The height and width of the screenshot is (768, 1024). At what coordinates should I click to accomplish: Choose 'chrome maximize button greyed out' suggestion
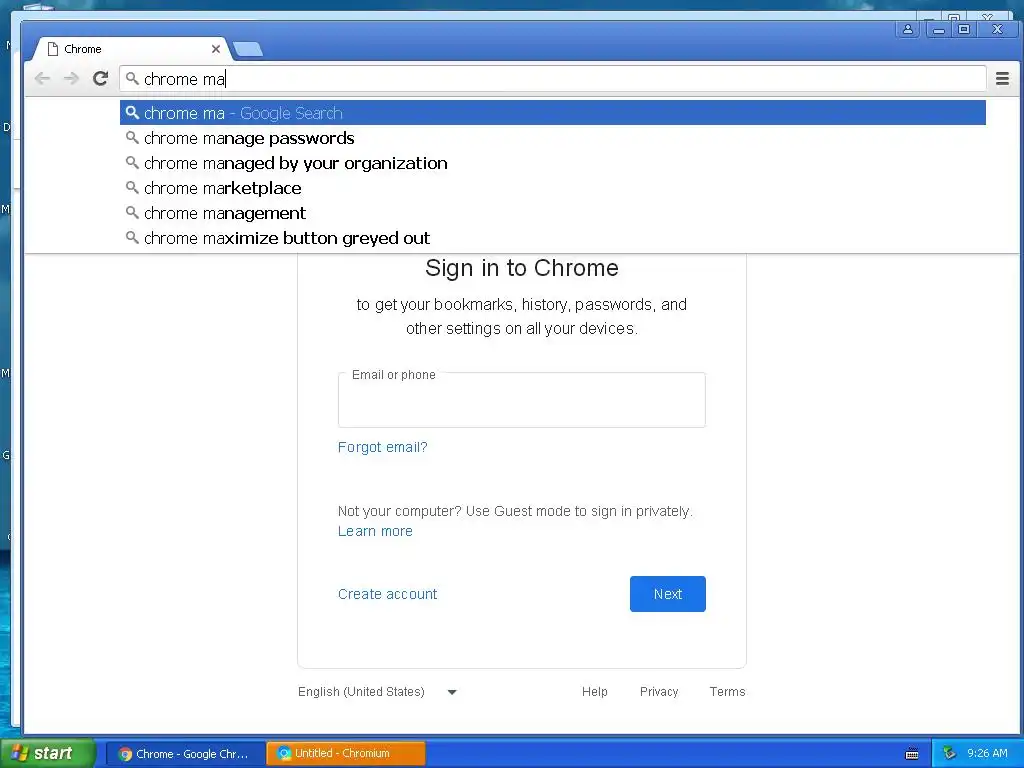(x=552, y=238)
